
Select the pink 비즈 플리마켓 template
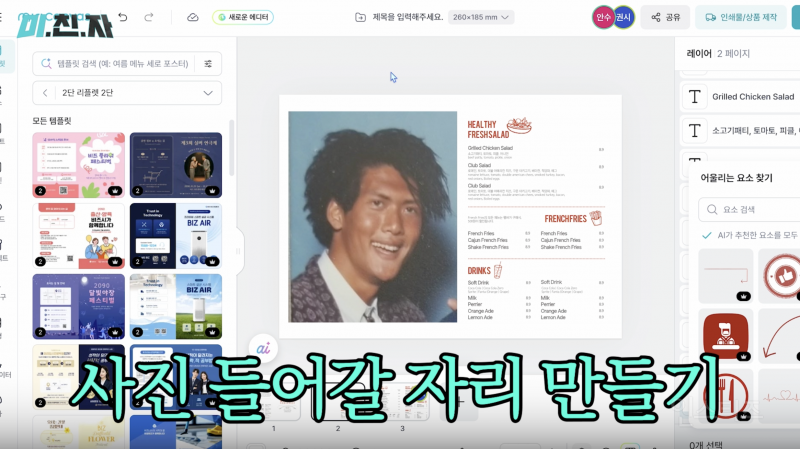point(79,165)
